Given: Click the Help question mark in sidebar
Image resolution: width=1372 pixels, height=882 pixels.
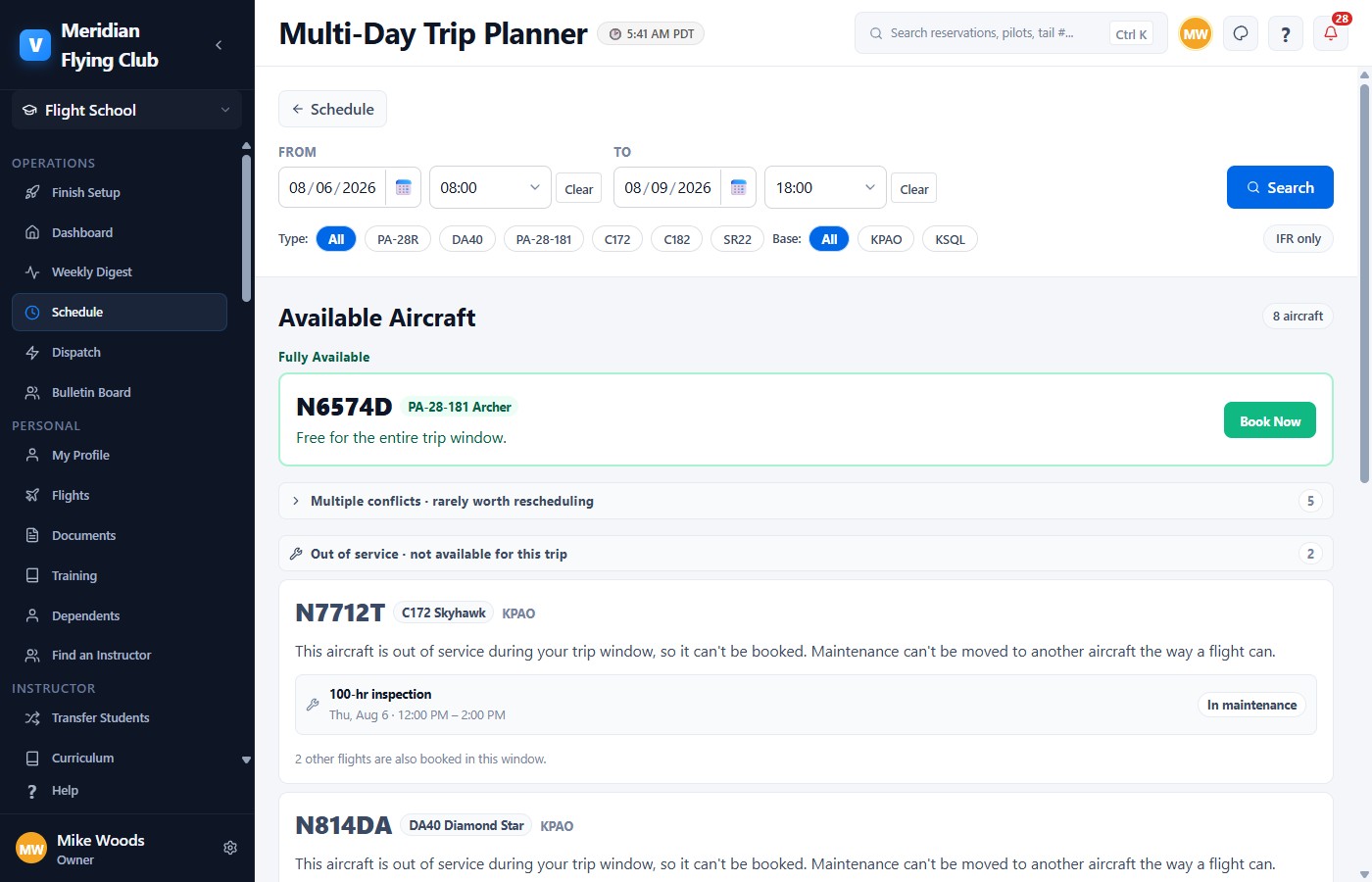Looking at the screenshot, I should [32, 791].
